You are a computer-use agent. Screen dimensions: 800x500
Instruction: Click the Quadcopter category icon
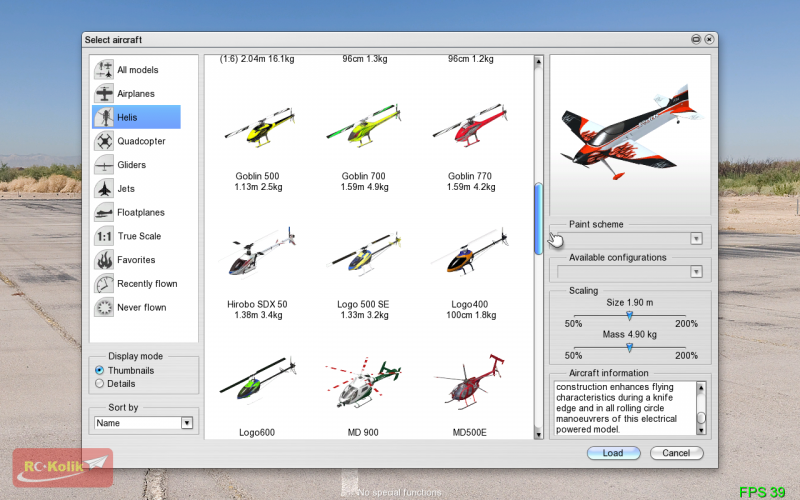coord(104,141)
